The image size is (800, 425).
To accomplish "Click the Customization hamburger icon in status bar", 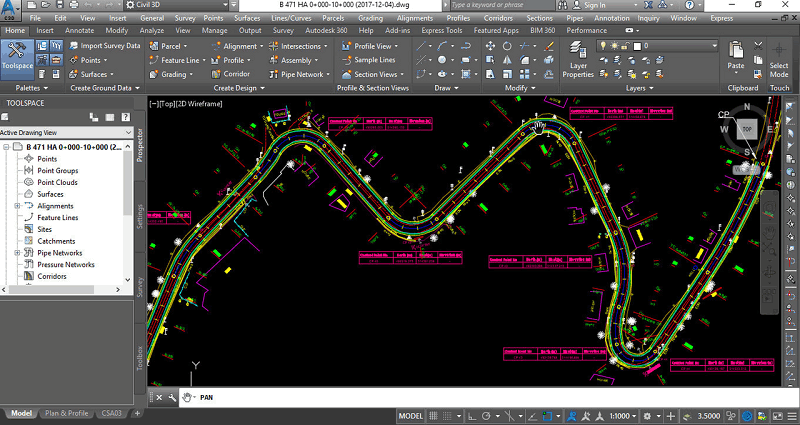I will (792, 416).
